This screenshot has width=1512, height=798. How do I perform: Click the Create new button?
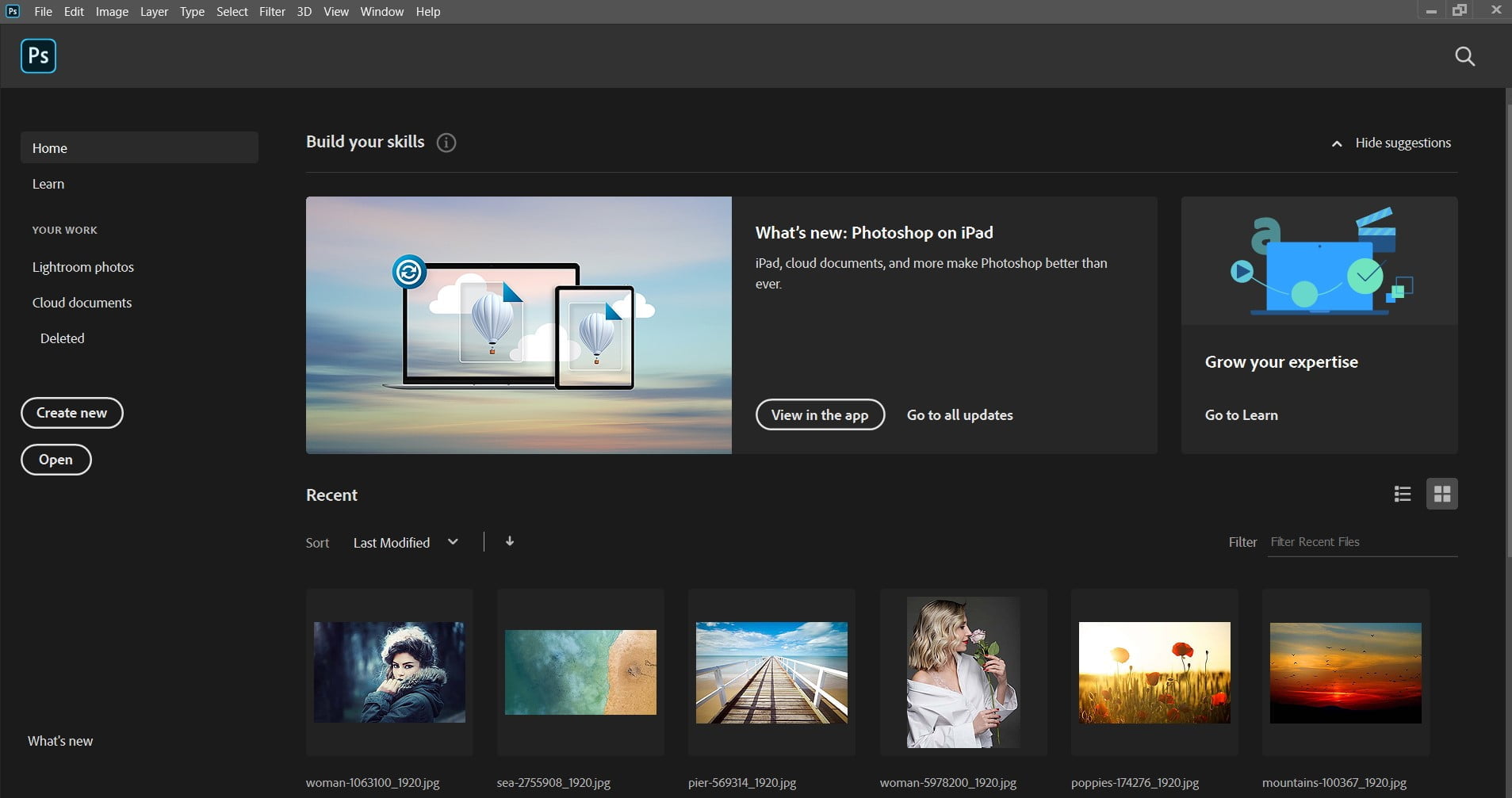(71, 412)
